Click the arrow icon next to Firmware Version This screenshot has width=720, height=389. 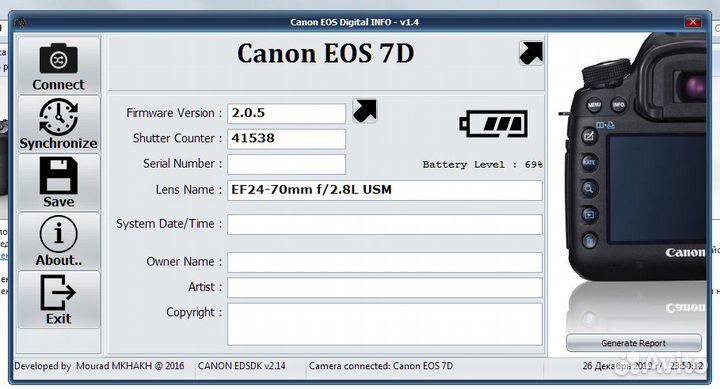[x=365, y=111]
